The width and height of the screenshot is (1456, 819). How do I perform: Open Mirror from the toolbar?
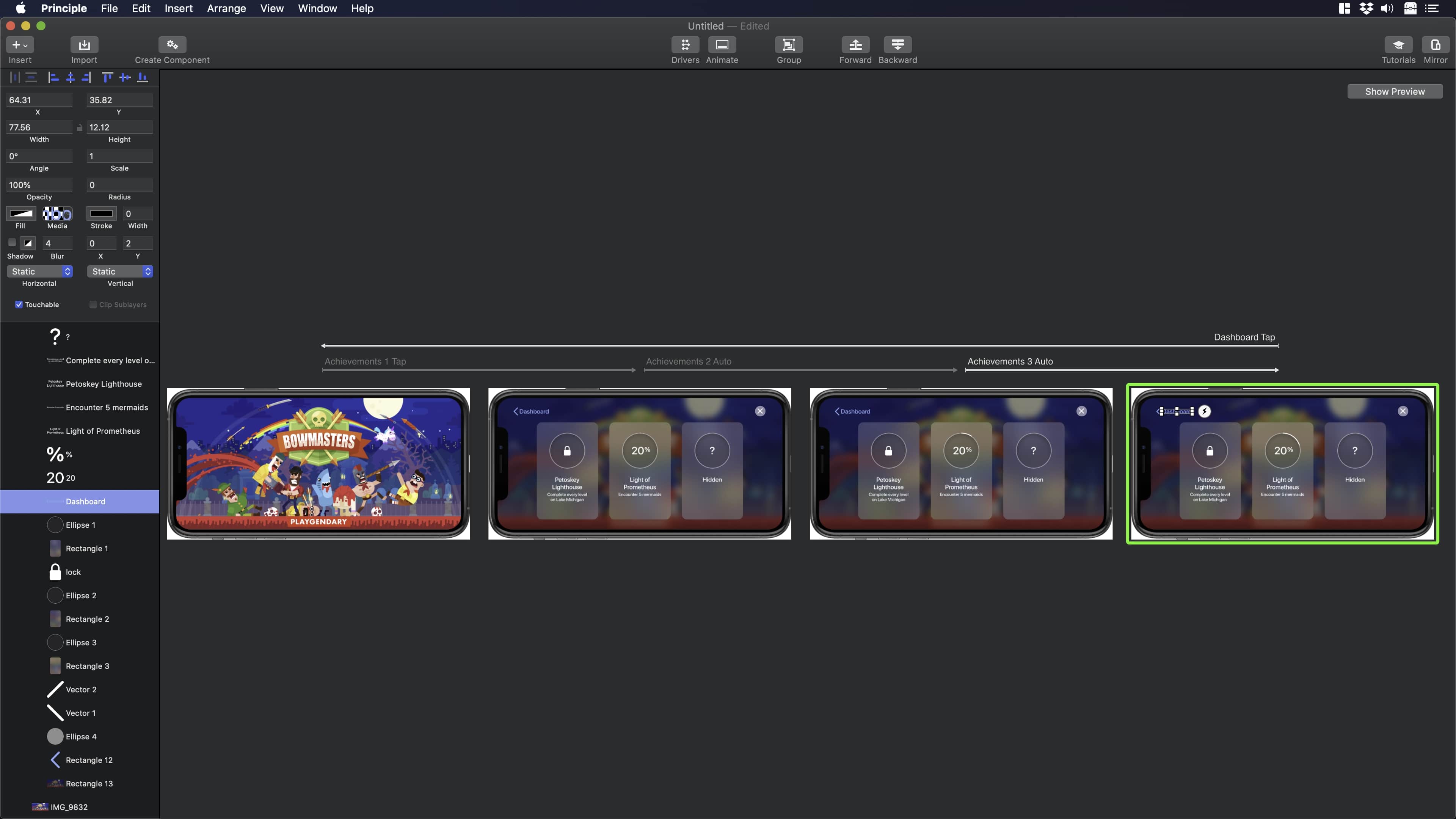1435,45
